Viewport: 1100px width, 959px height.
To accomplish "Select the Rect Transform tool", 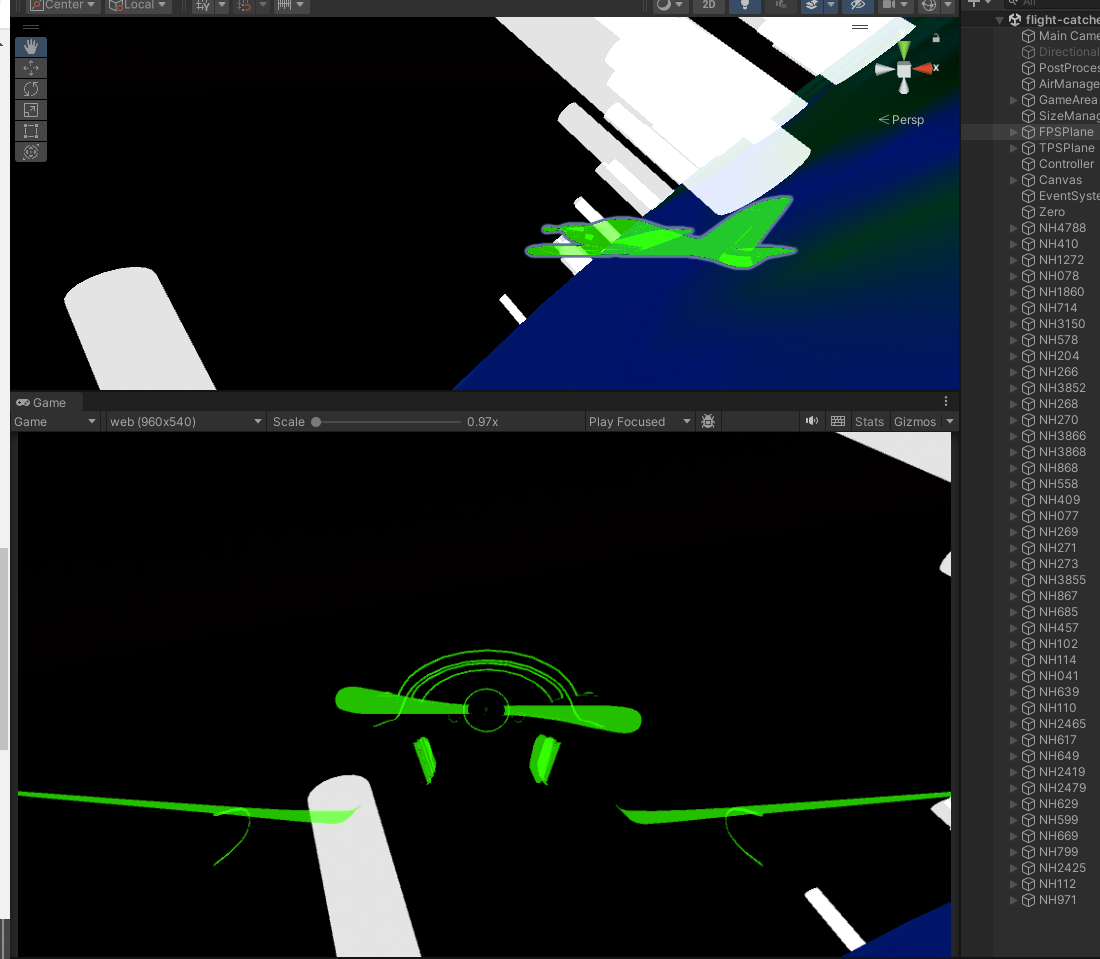I will click(x=30, y=131).
